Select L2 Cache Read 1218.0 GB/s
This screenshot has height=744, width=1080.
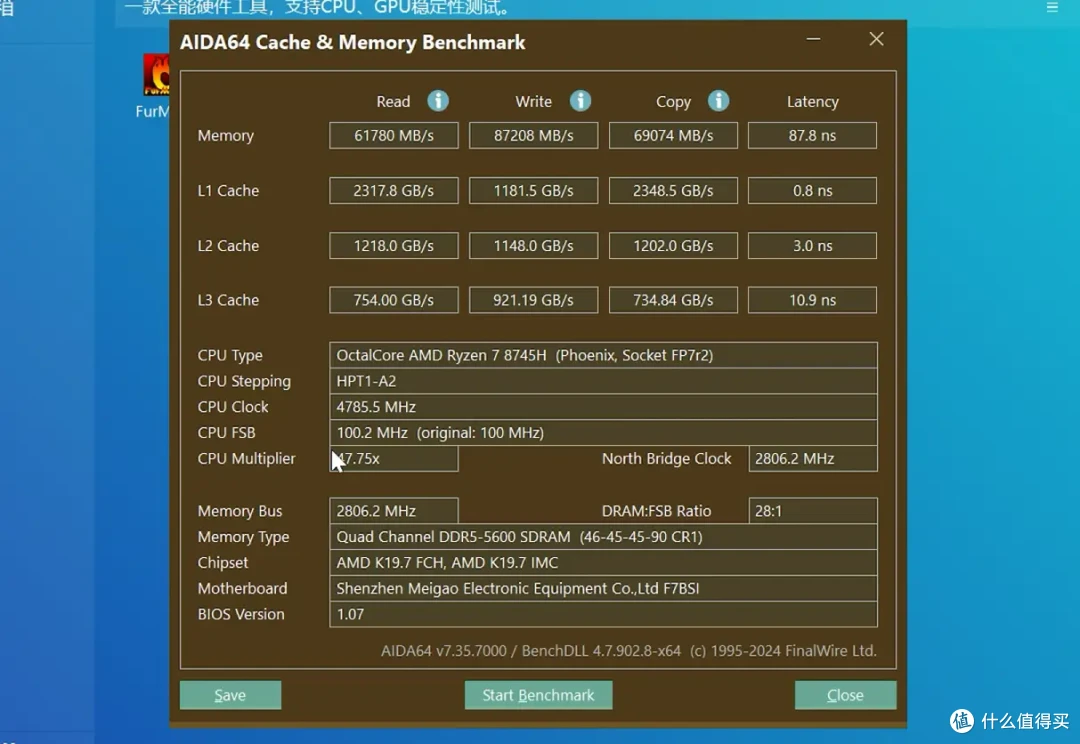394,246
